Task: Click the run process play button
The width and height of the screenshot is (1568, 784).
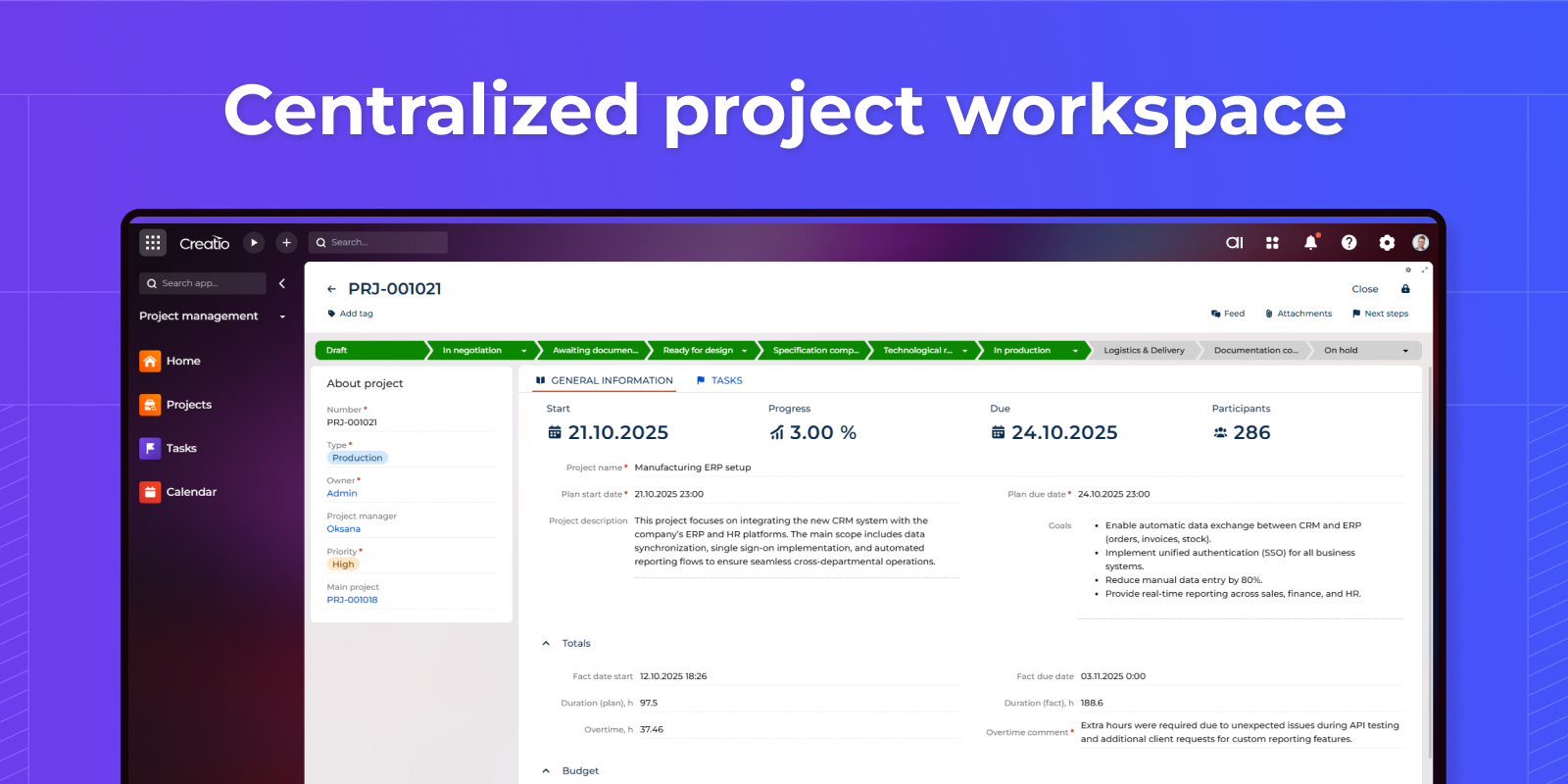Action: pos(254,242)
